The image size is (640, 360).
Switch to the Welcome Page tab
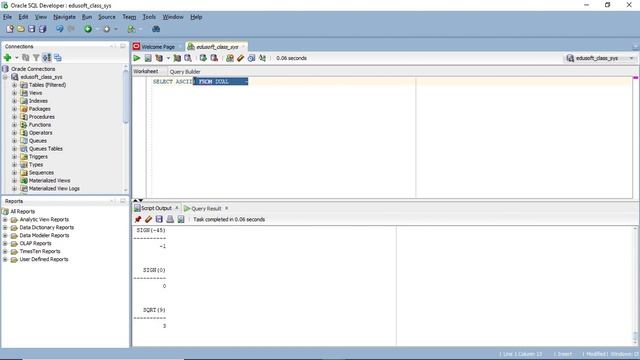[x=158, y=47]
